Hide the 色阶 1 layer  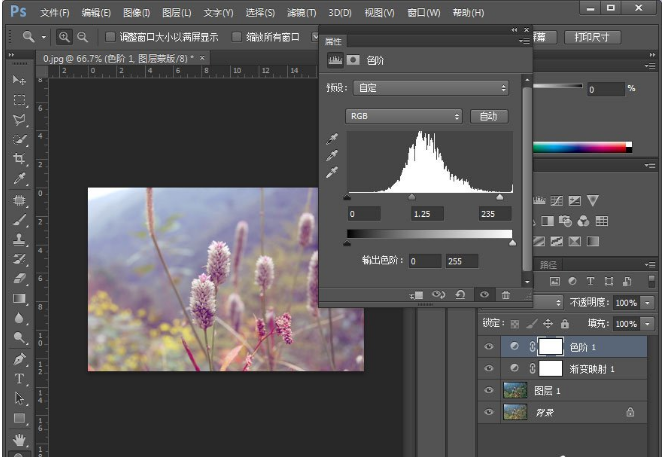click(x=489, y=346)
